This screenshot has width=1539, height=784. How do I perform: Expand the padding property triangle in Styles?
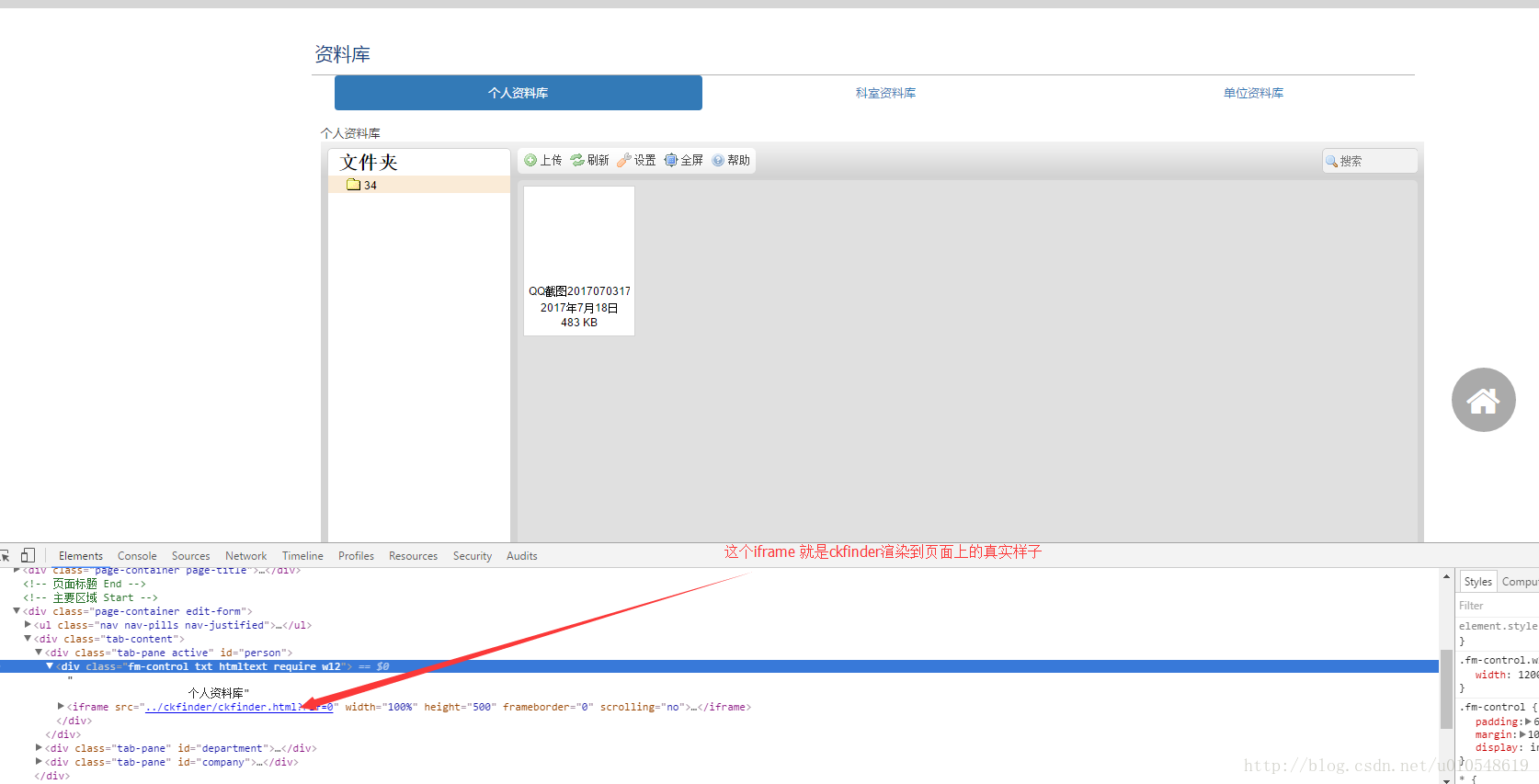tap(1528, 722)
